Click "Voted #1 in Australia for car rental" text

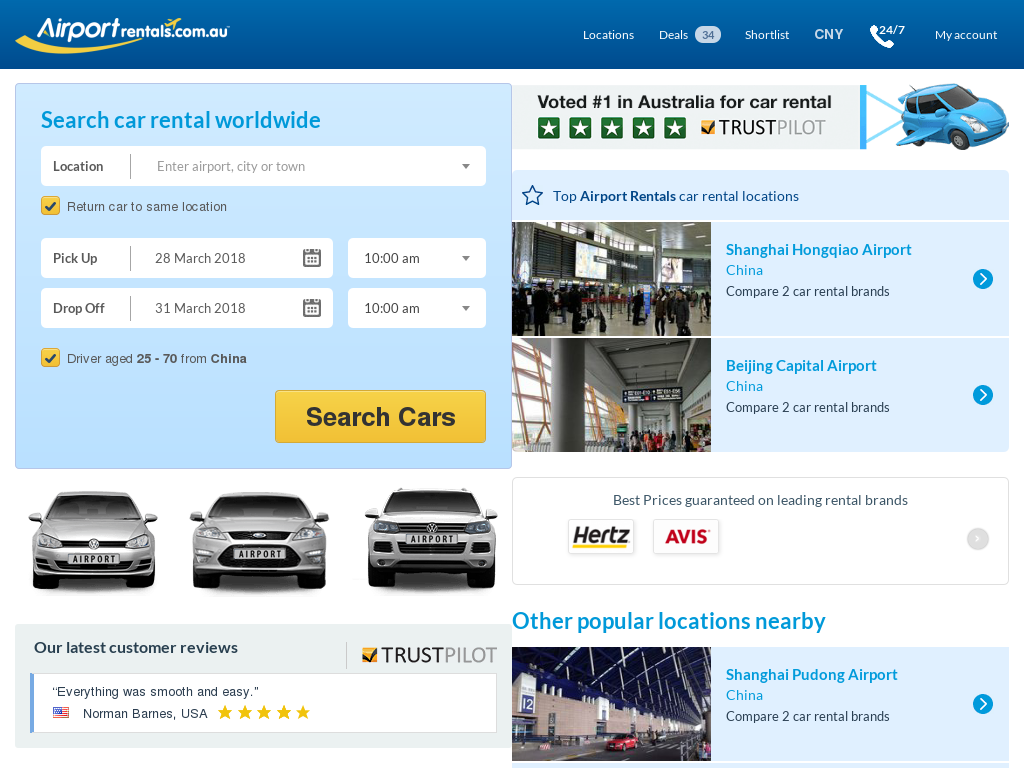684,102
